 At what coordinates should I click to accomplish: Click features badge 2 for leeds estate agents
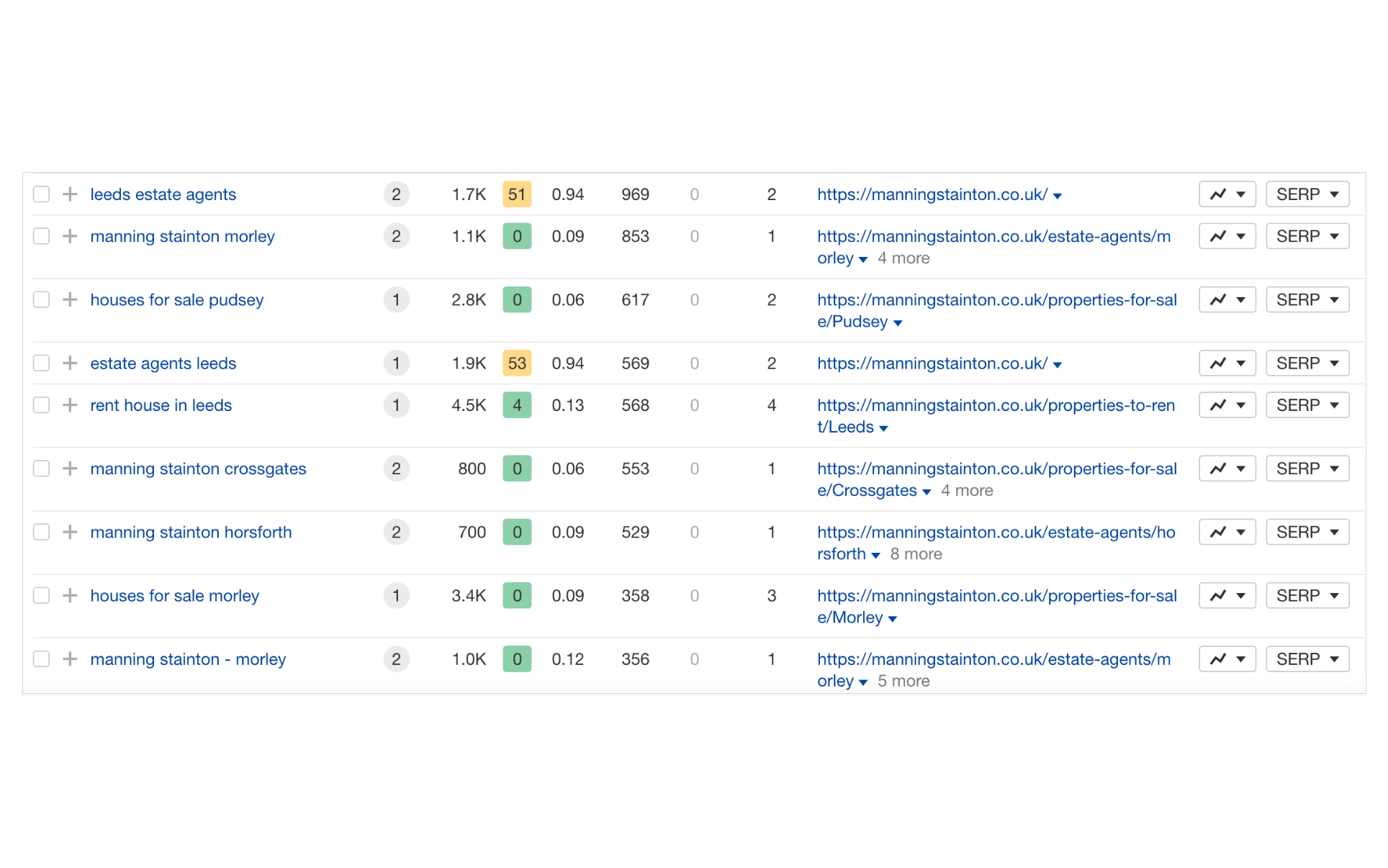396,194
